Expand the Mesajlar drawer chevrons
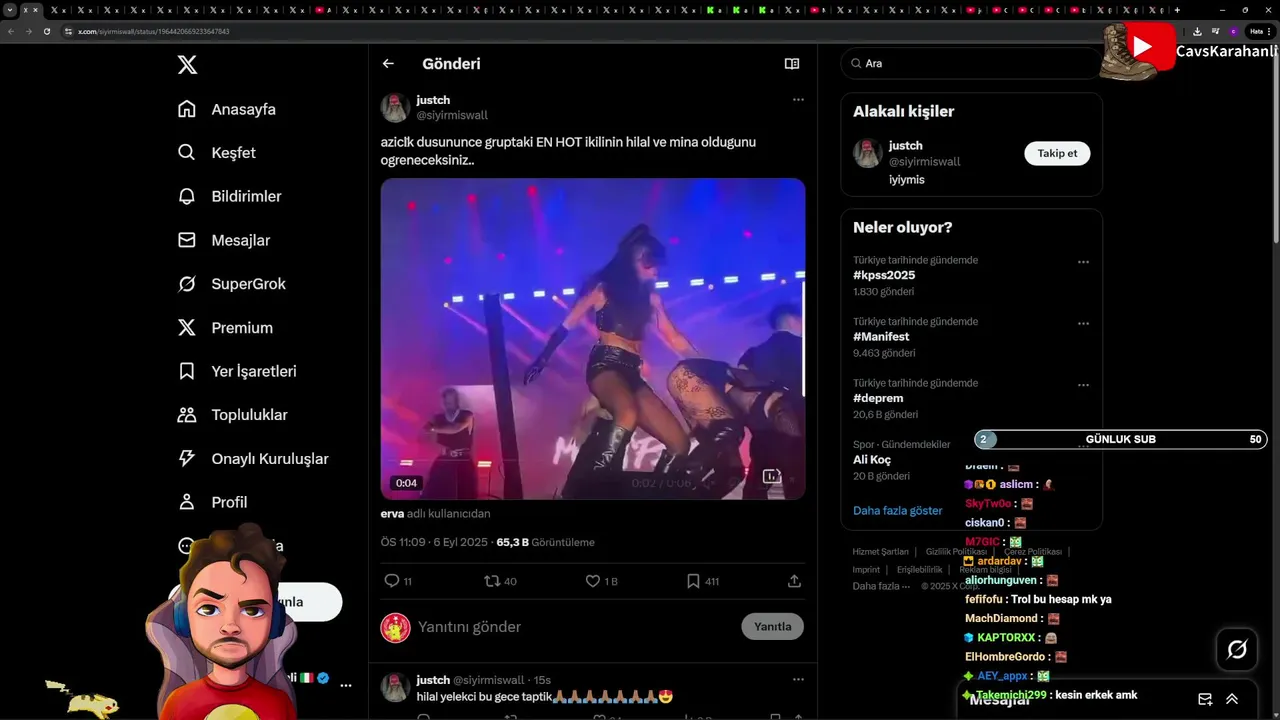Screen dimensions: 1280x720 [1232, 699]
